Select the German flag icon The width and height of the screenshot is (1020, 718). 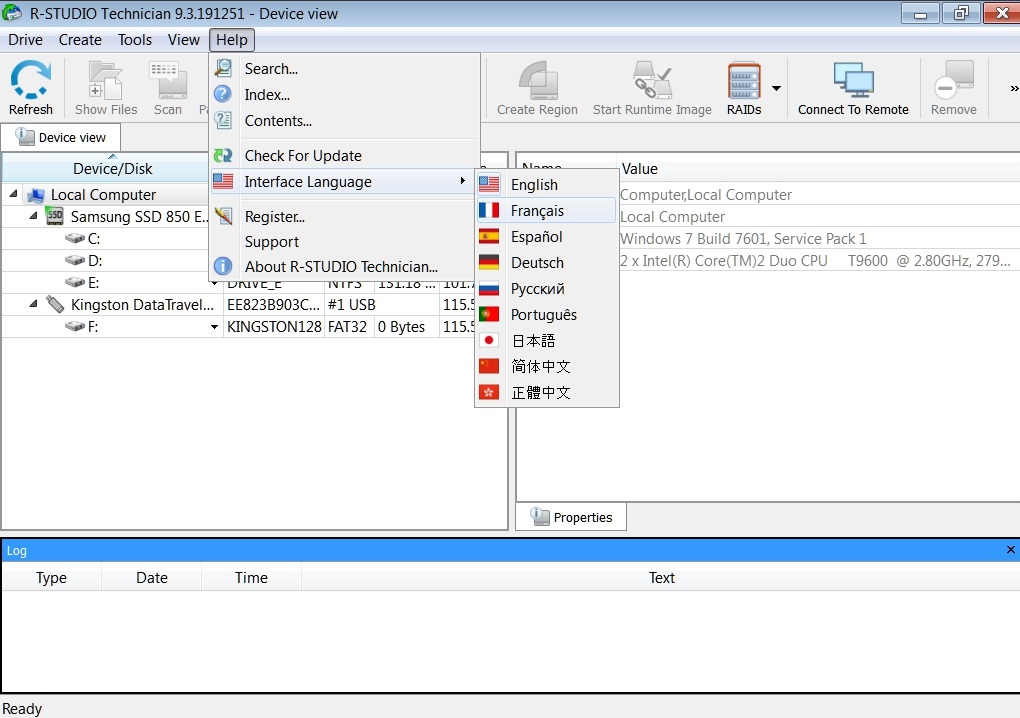[x=489, y=263]
